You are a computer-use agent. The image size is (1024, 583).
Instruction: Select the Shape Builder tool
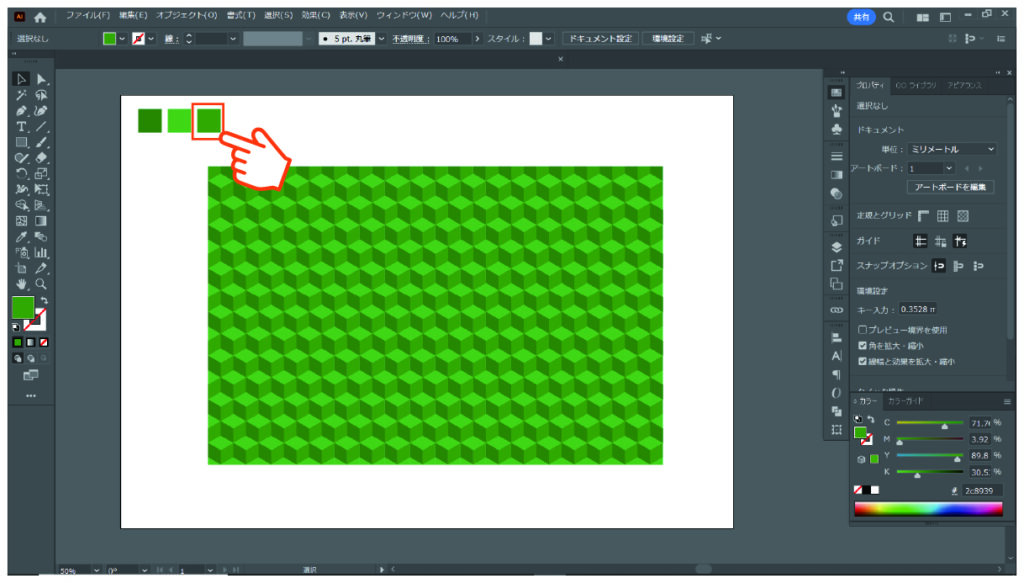click(x=21, y=205)
